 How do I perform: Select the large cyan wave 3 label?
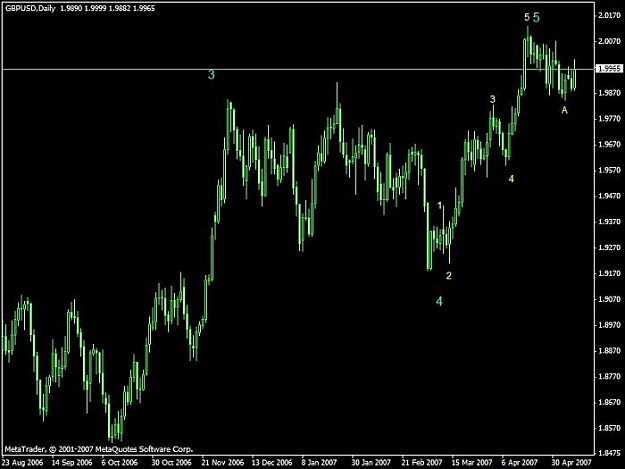(x=211, y=75)
